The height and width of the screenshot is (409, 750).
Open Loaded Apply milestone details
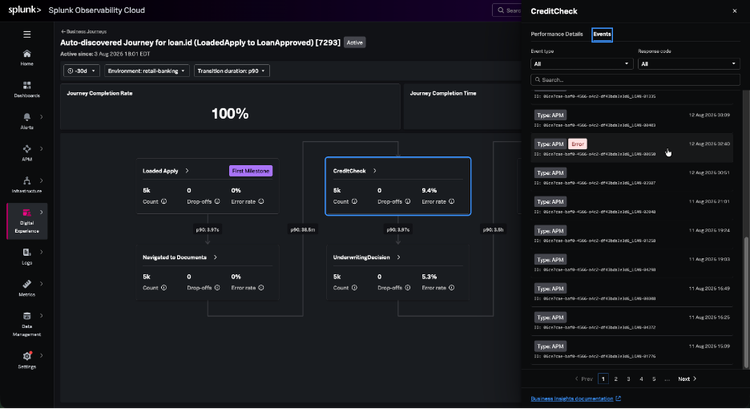pos(165,171)
